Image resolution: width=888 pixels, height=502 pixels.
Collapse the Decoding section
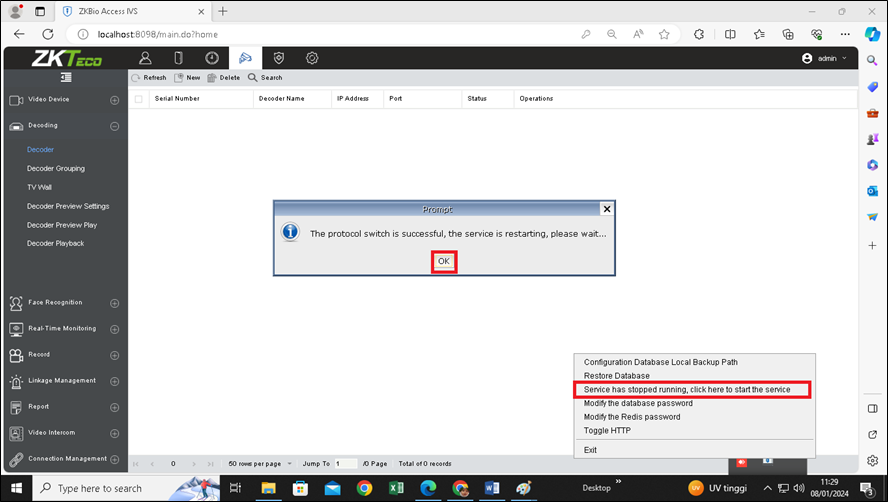114,126
